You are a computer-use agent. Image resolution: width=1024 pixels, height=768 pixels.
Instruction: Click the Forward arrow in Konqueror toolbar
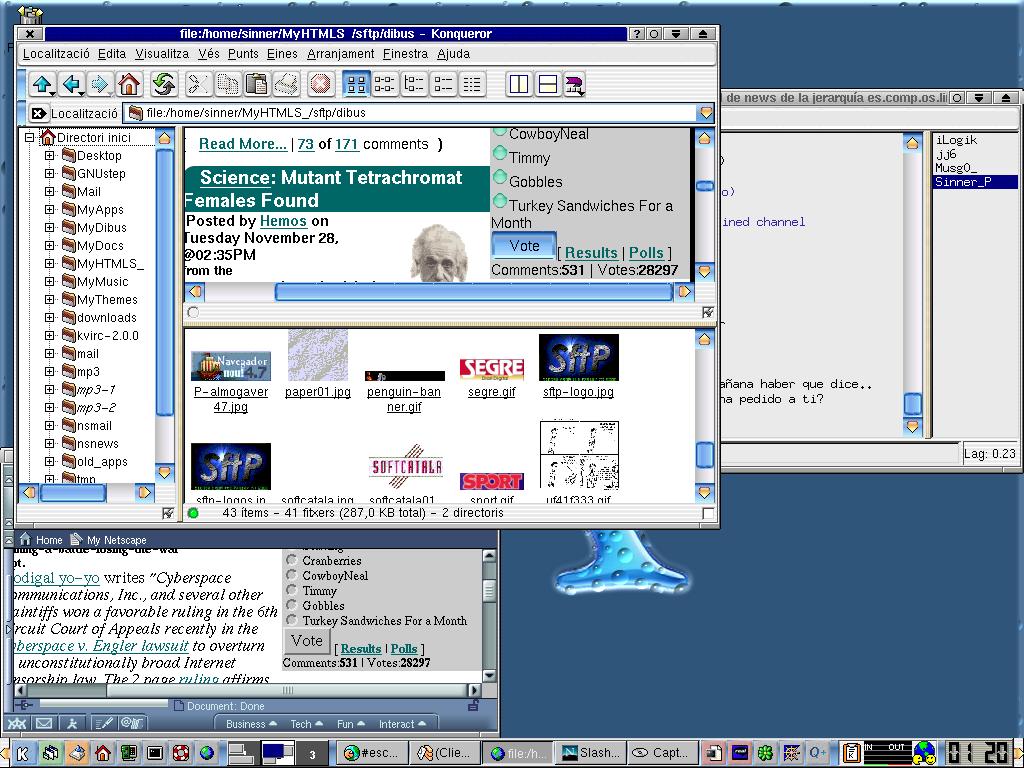(x=100, y=84)
